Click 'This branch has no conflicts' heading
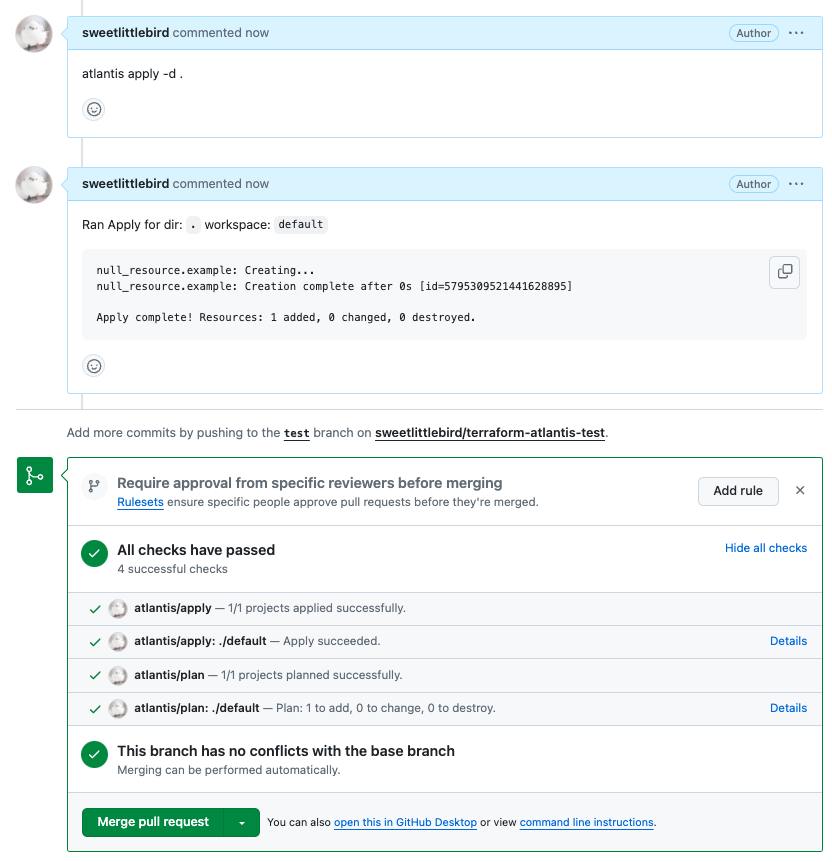Image resolution: width=832 pixels, height=862 pixels. point(286,751)
